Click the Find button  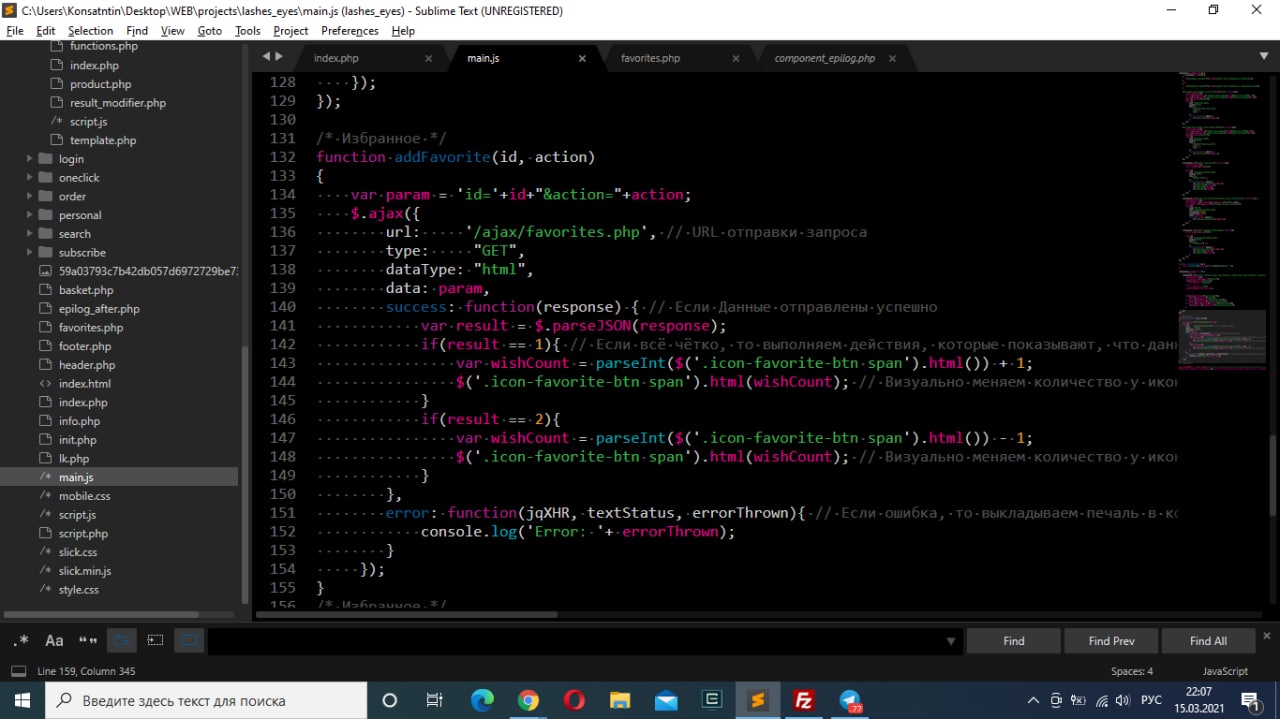coord(1013,641)
